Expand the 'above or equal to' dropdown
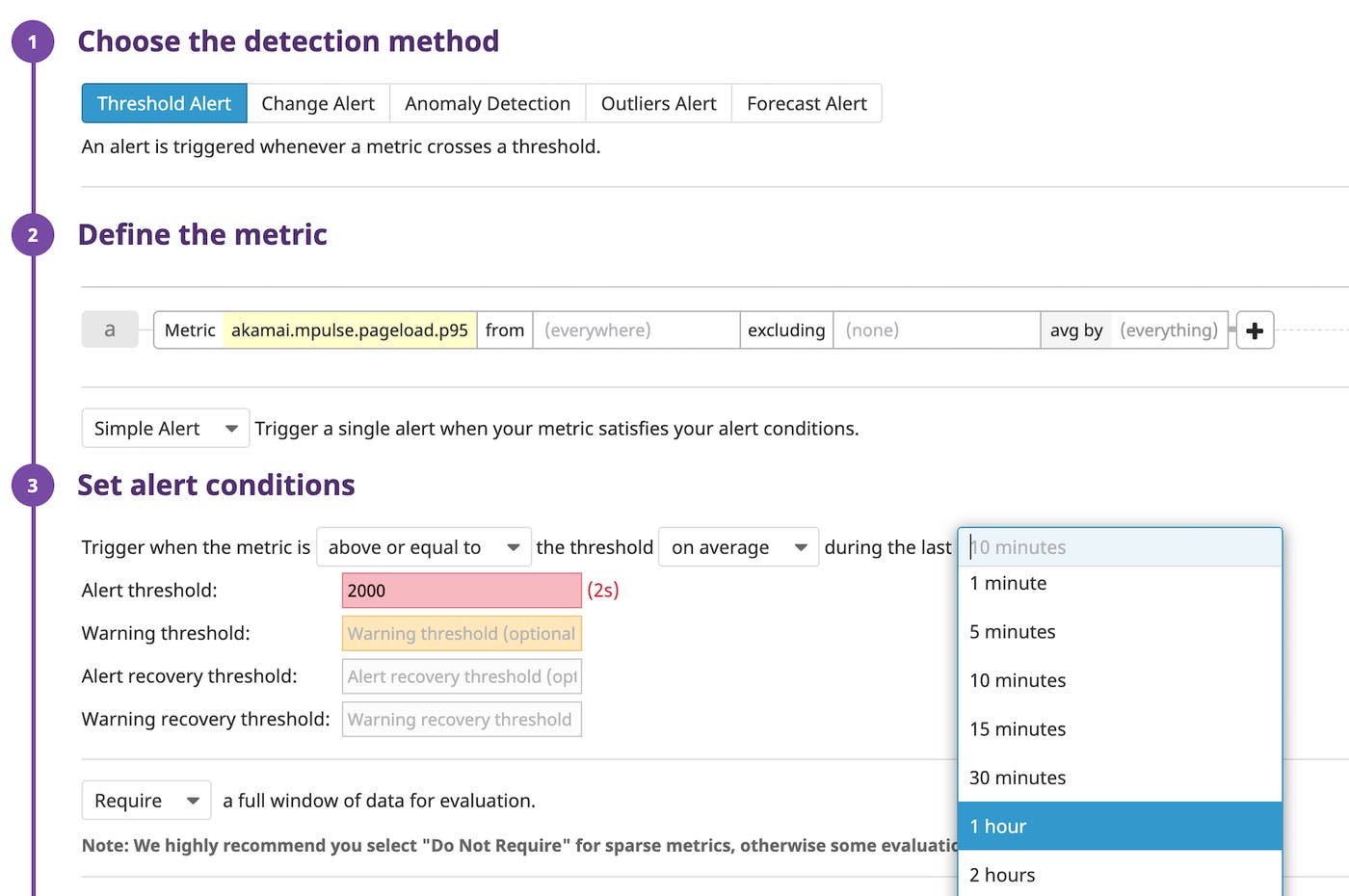Screen dimensions: 1349x896 pos(423,547)
